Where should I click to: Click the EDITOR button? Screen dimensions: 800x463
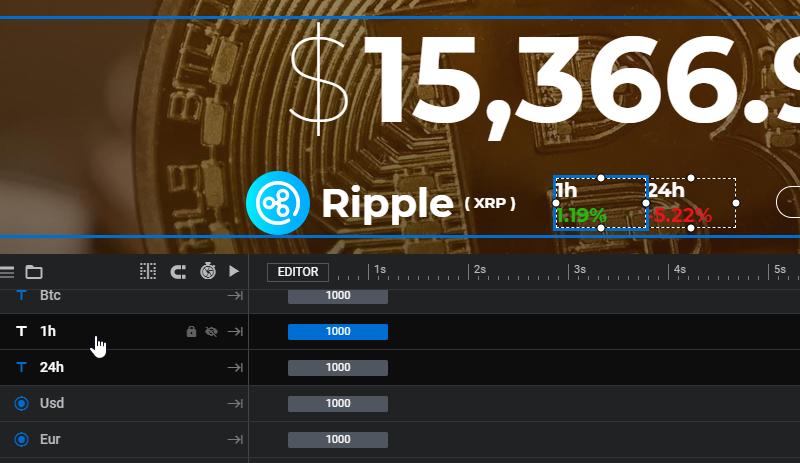(x=298, y=272)
